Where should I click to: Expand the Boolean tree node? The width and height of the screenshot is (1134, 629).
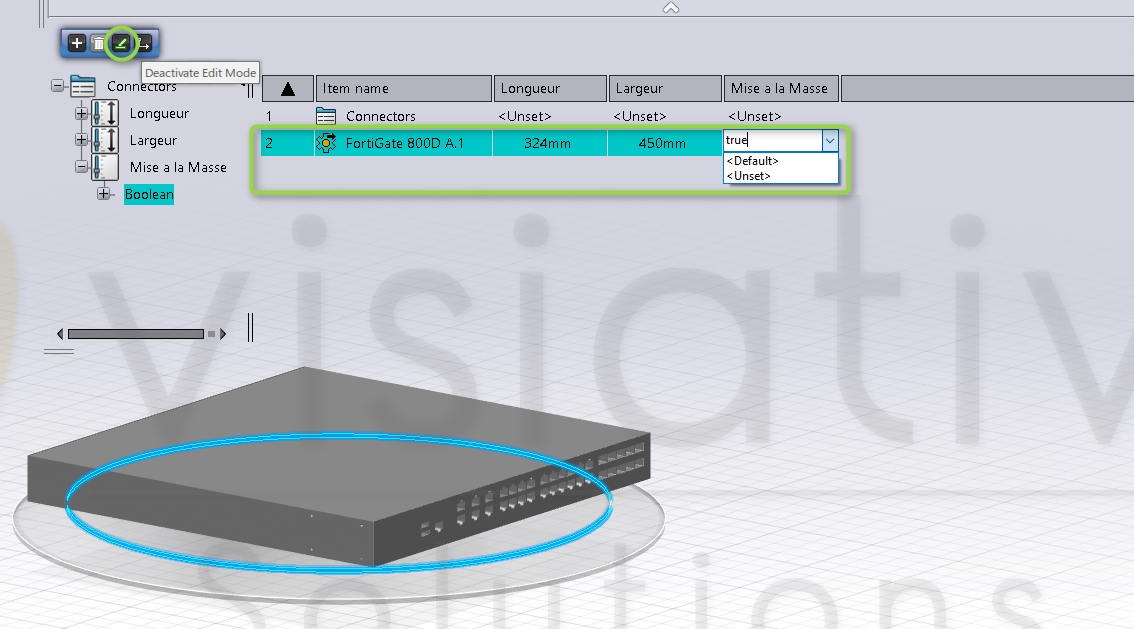coord(103,194)
